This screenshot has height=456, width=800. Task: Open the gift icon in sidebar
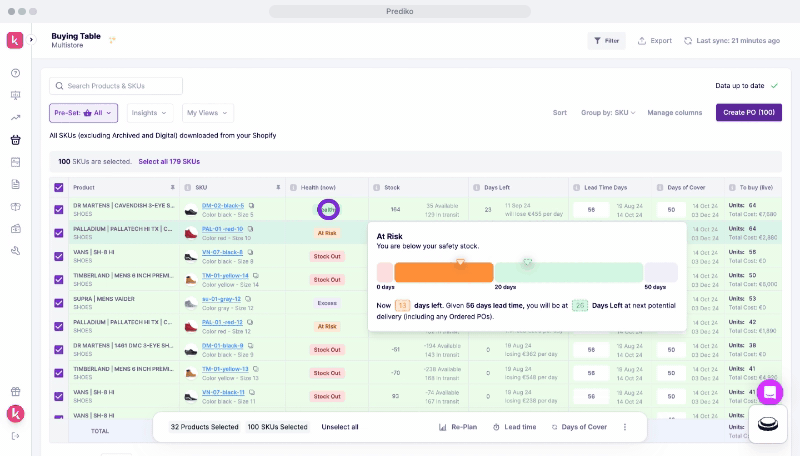click(x=15, y=392)
